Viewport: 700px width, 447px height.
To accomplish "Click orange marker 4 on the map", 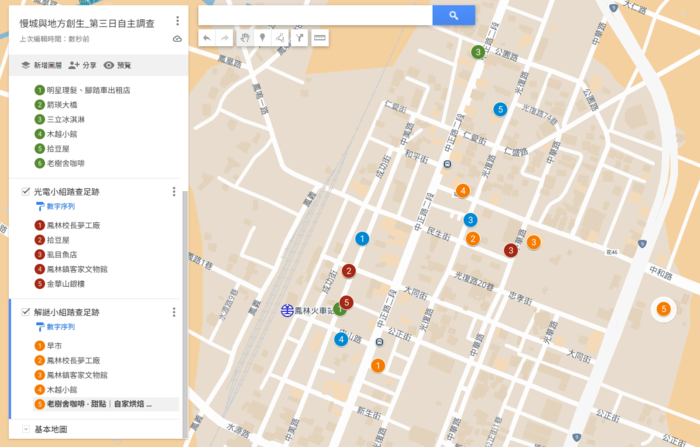I will pos(463,191).
